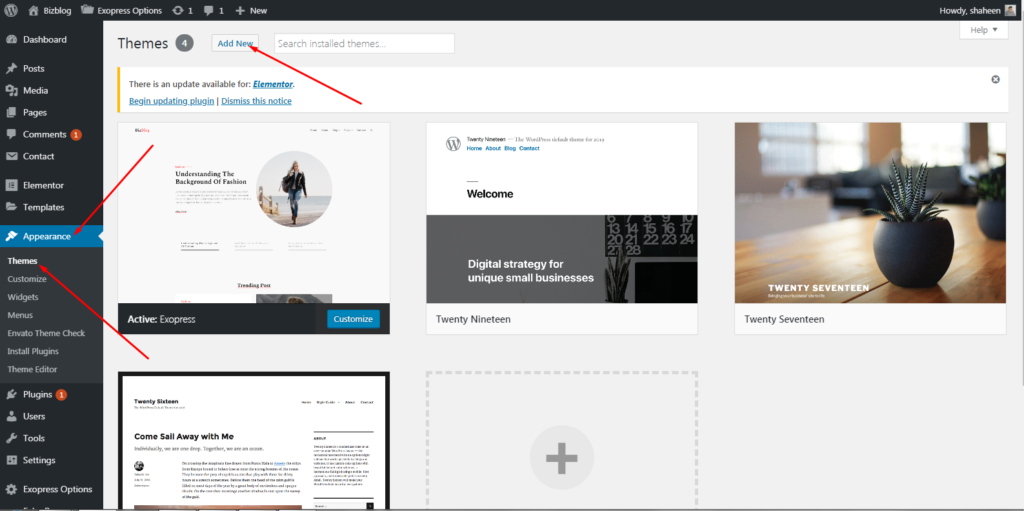Select the Themes submenu item
Screen dimensions: 1024x511
tap(22, 261)
